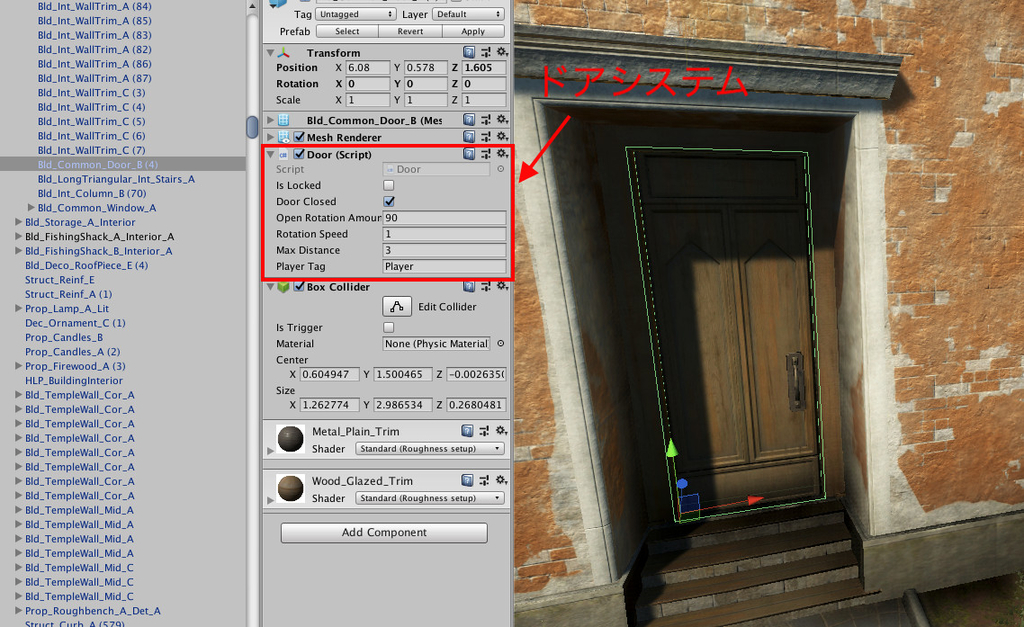Open Transform component help icon

coord(469,52)
